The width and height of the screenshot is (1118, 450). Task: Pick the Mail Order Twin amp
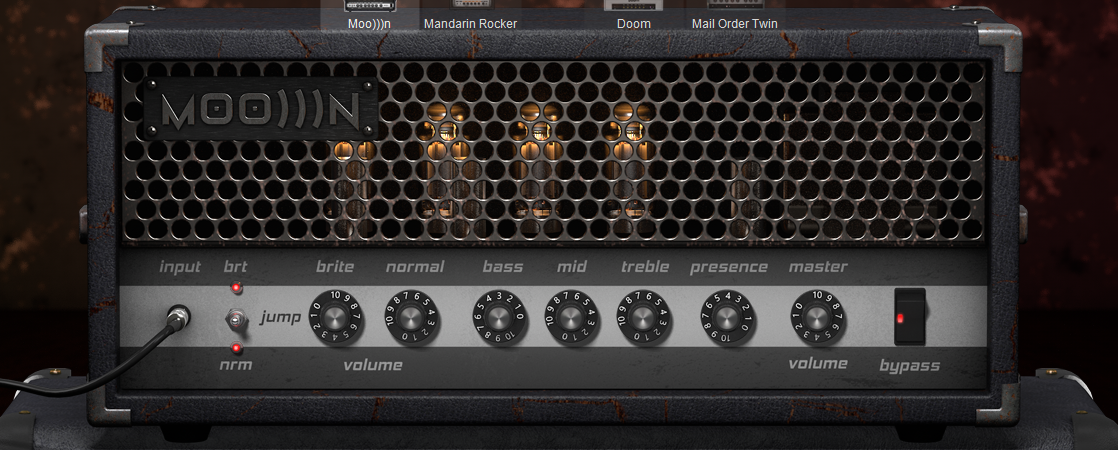pyautogui.click(x=734, y=15)
